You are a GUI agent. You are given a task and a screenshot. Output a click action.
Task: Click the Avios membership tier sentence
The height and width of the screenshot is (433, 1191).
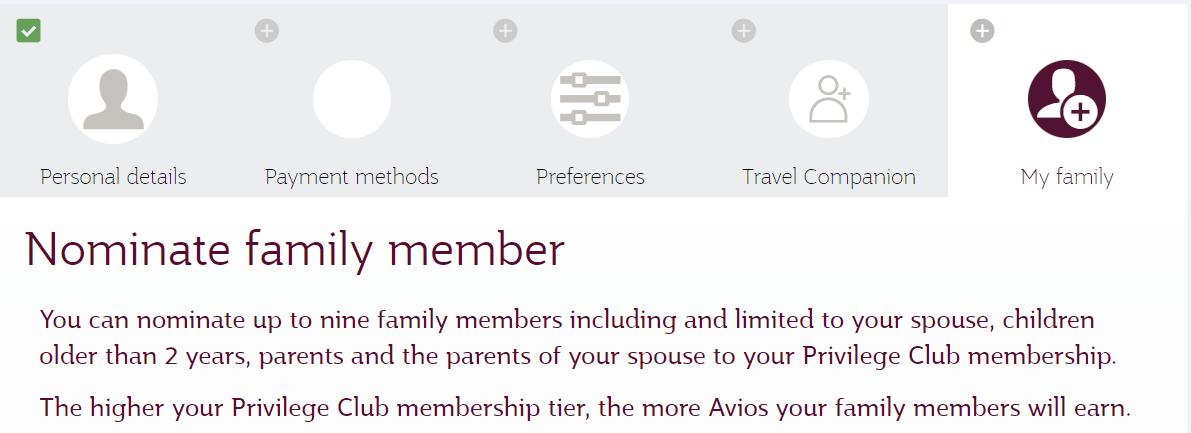(x=585, y=408)
